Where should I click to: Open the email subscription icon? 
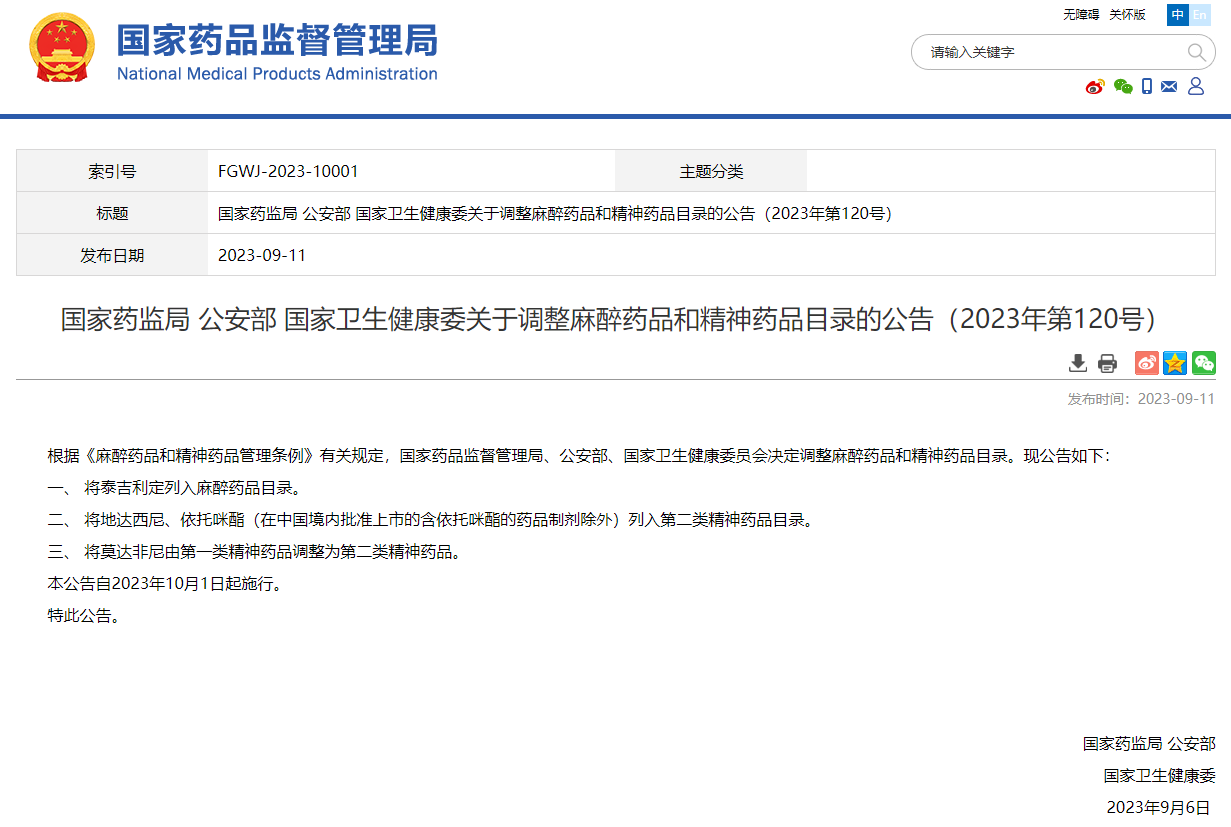[1168, 87]
